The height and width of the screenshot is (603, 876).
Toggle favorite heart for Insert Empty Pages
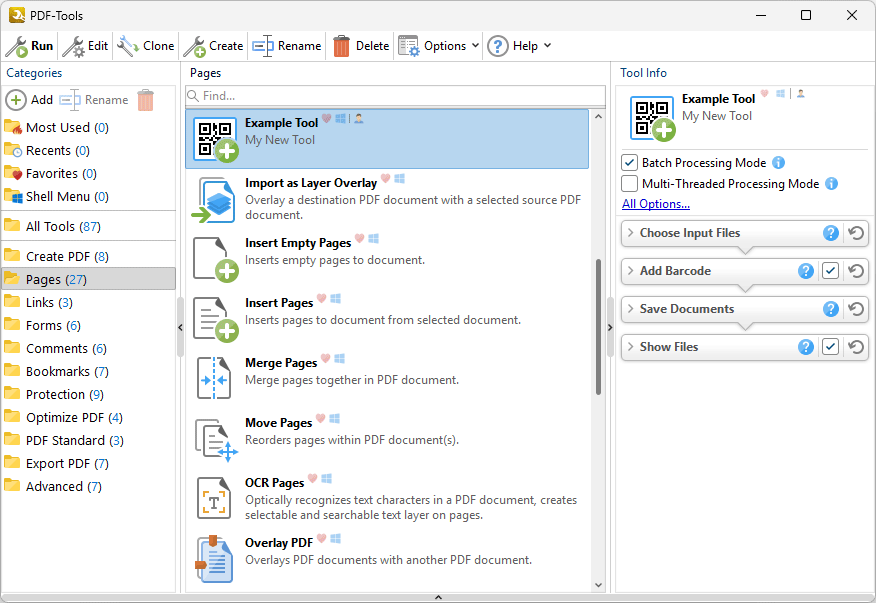pyautogui.click(x=360, y=239)
